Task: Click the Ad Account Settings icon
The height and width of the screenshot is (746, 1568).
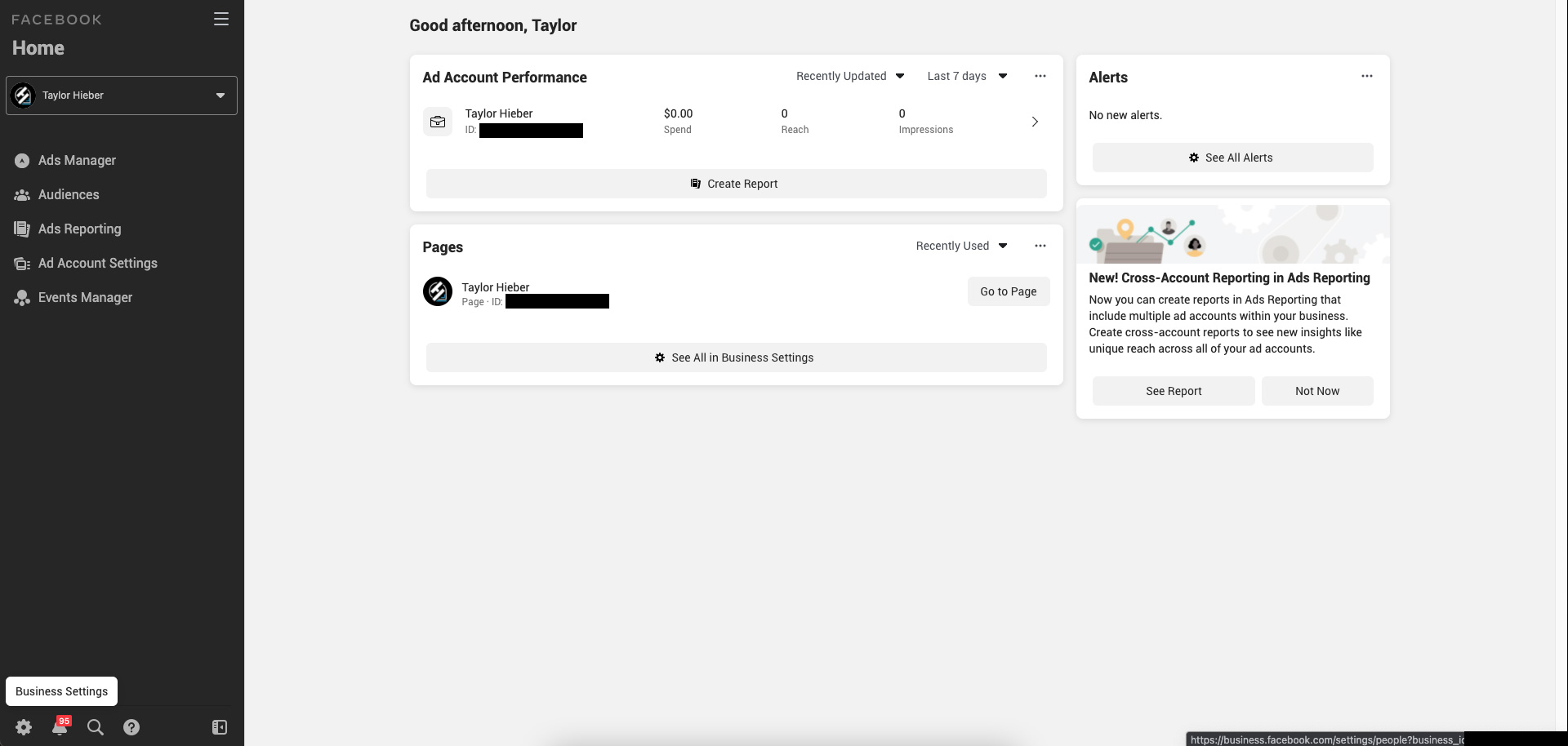Action: [x=22, y=264]
